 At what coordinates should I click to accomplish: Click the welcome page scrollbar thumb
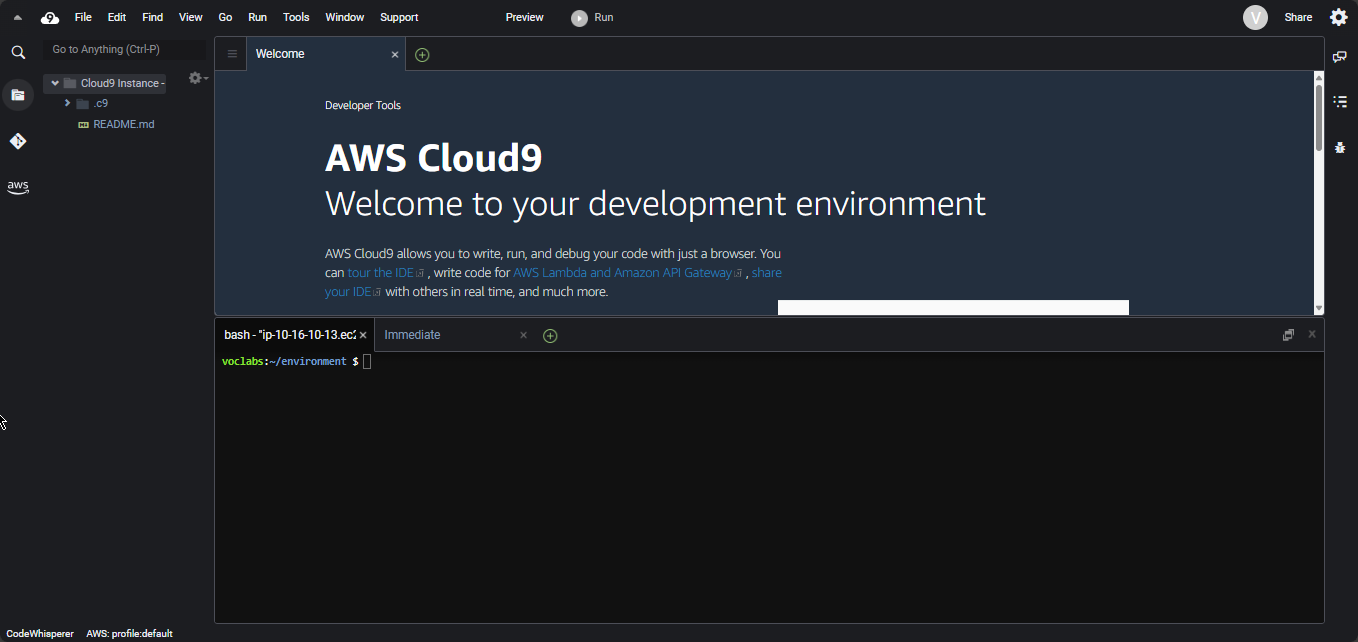1319,118
